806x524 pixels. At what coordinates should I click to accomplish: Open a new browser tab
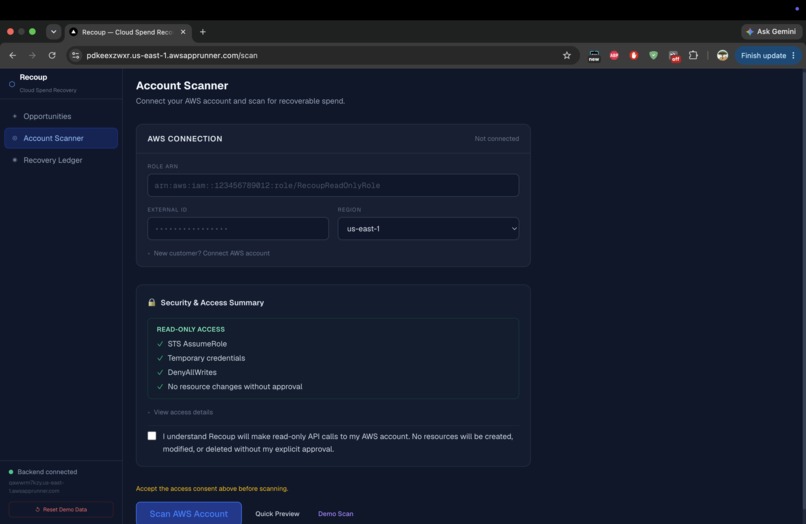point(203,32)
